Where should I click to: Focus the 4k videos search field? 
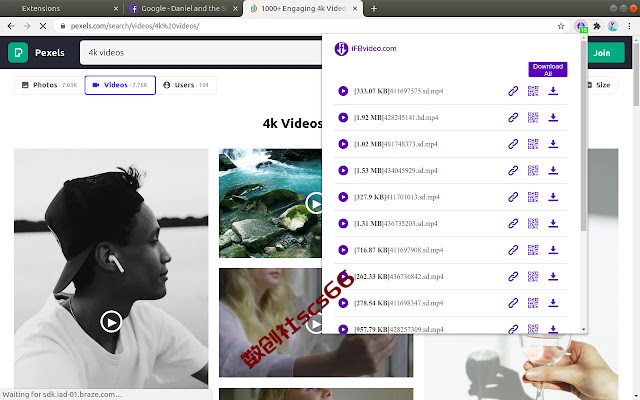(x=201, y=53)
